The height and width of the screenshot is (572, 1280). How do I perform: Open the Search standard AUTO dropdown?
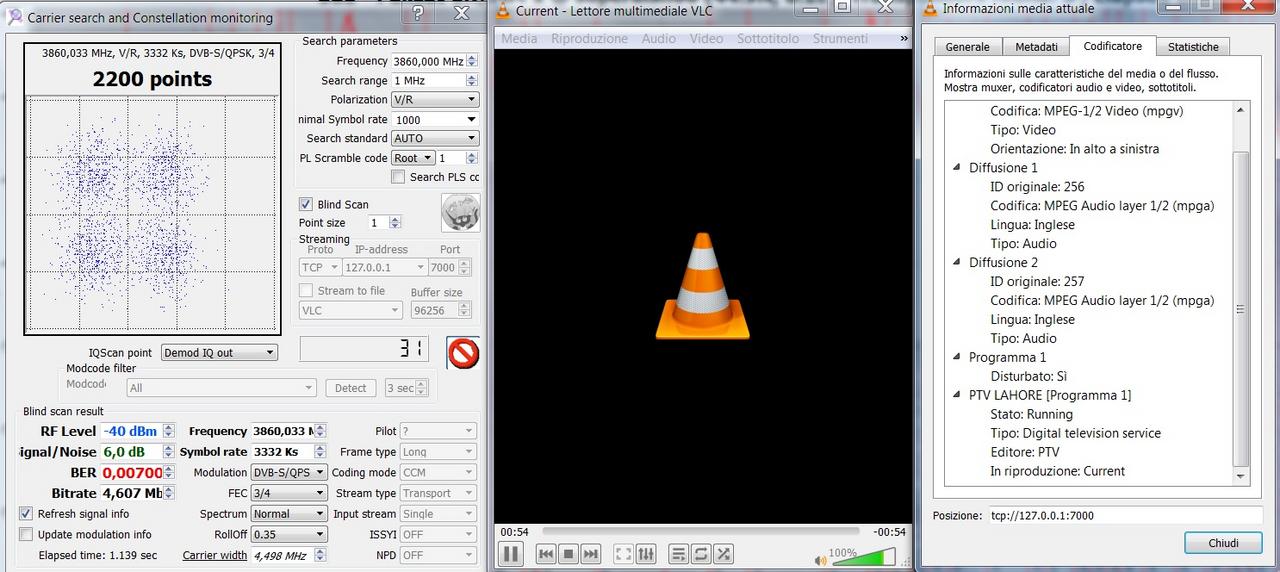(x=434, y=138)
